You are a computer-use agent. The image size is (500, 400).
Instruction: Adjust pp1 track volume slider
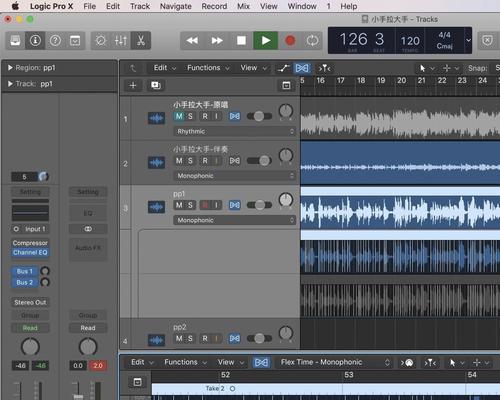pyautogui.click(x=259, y=205)
